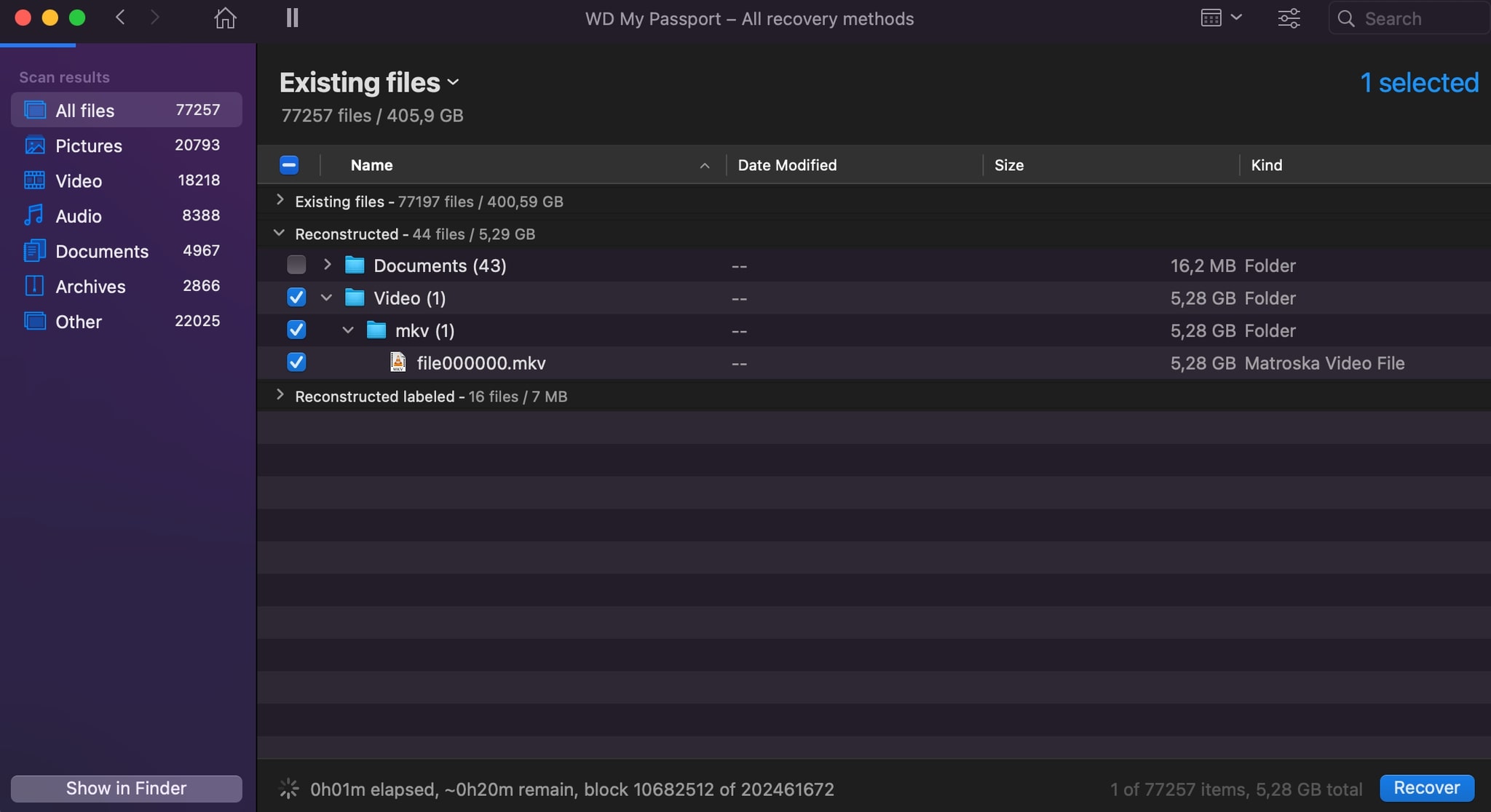Toggle checkbox for Documents folder
This screenshot has height=812, width=1491.
(296, 265)
